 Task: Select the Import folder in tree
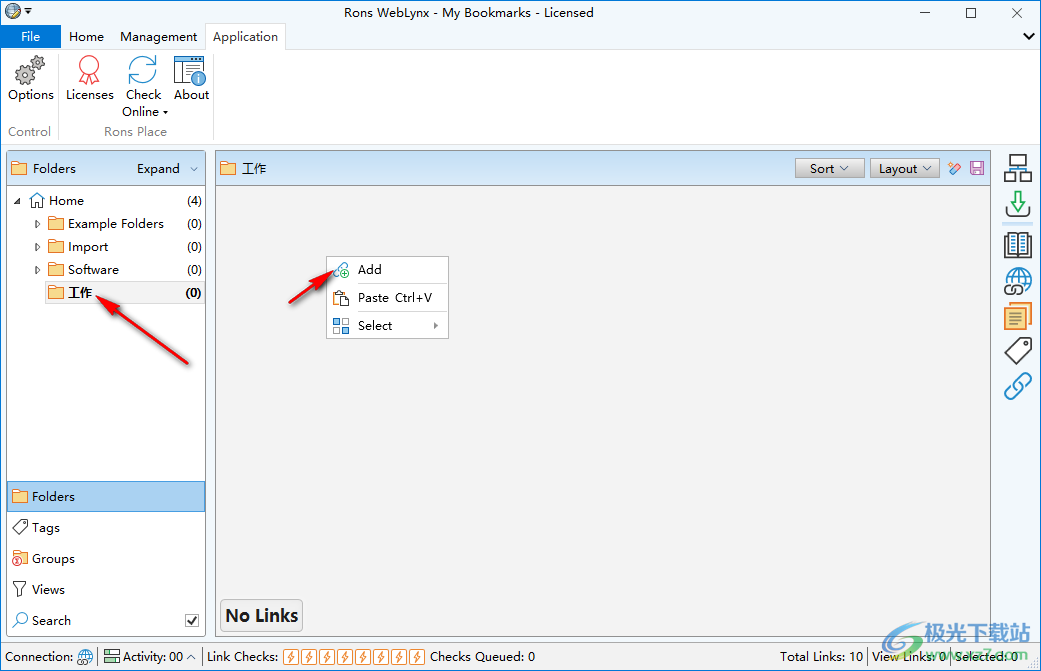click(88, 247)
